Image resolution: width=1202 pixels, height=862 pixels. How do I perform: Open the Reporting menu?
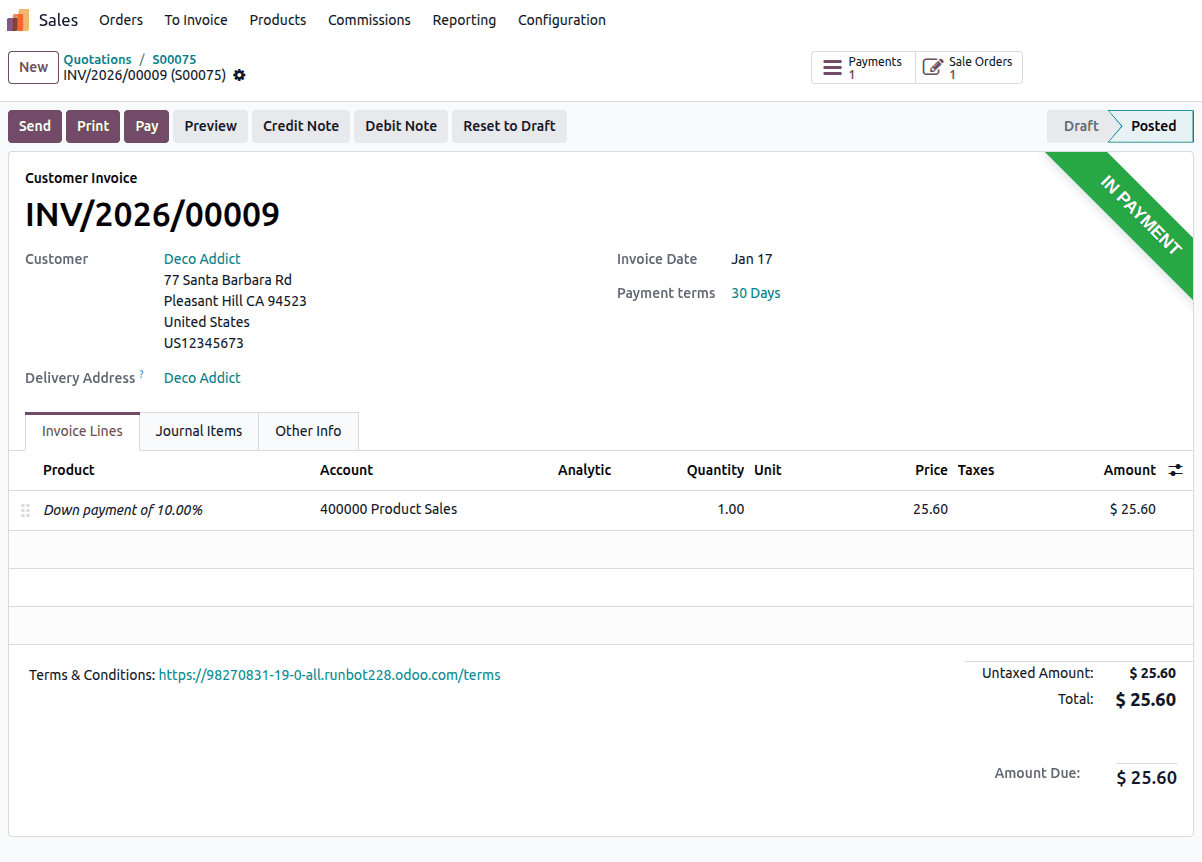click(464, 20)
